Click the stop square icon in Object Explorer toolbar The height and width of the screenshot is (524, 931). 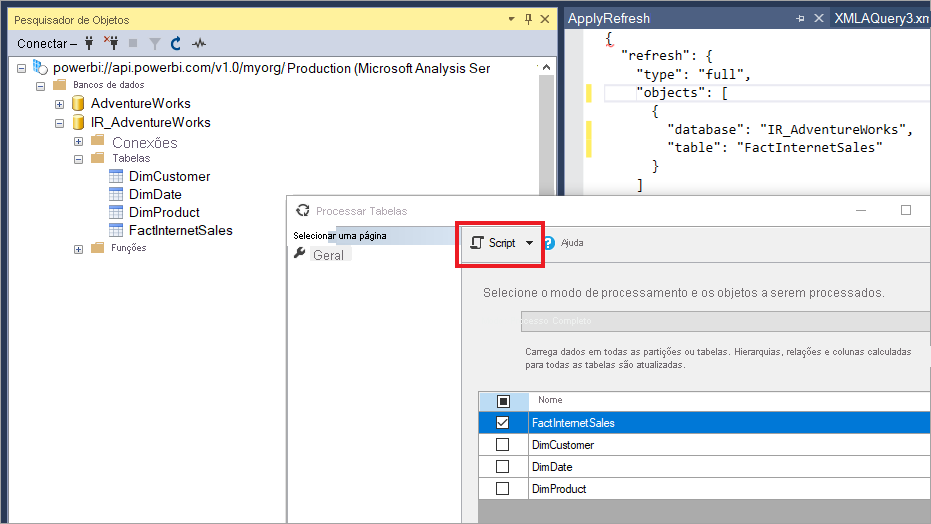pos(133,43)
